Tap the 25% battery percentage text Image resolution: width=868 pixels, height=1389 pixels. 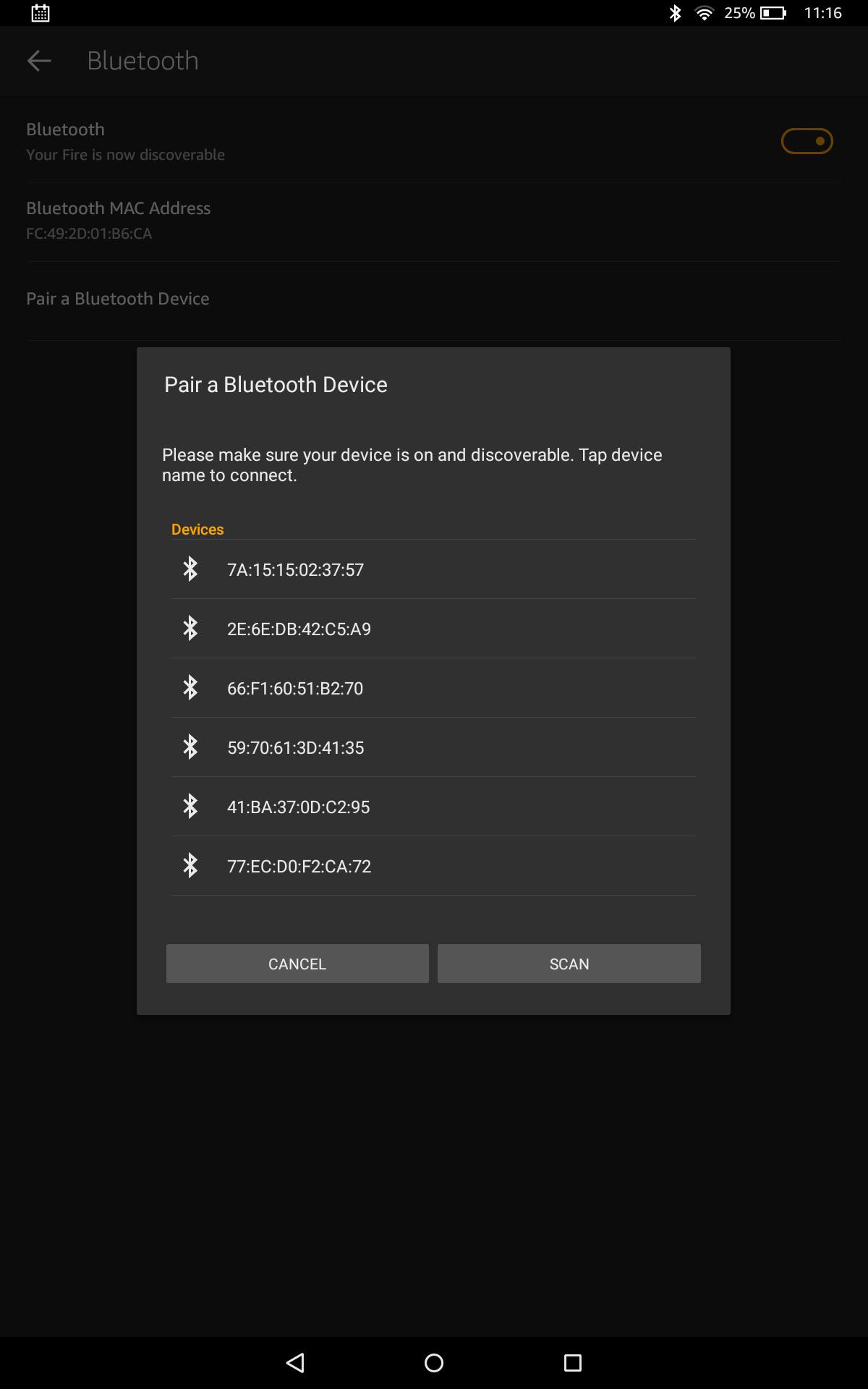739,13
